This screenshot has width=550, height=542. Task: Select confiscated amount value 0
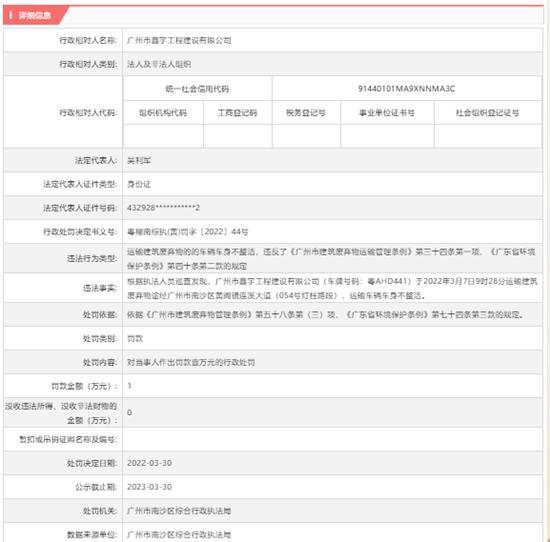(x=129, y=413)
